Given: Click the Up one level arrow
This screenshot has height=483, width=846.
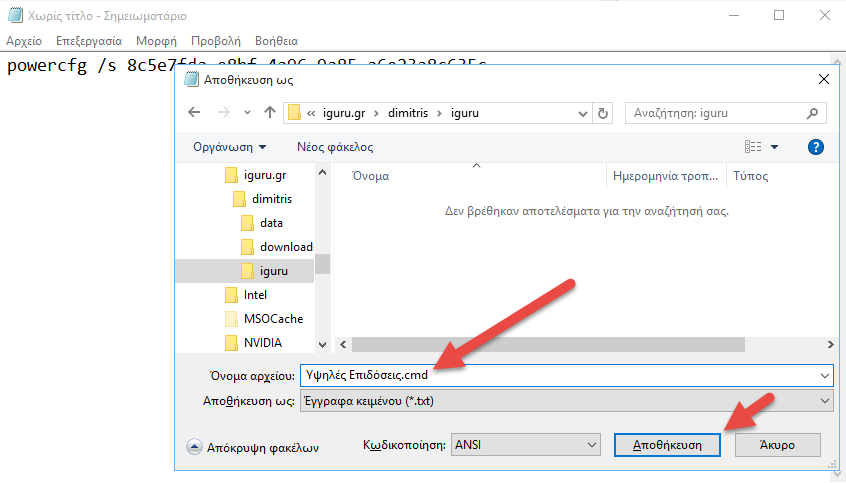Looking at the screenshot, I should [269, 113].
